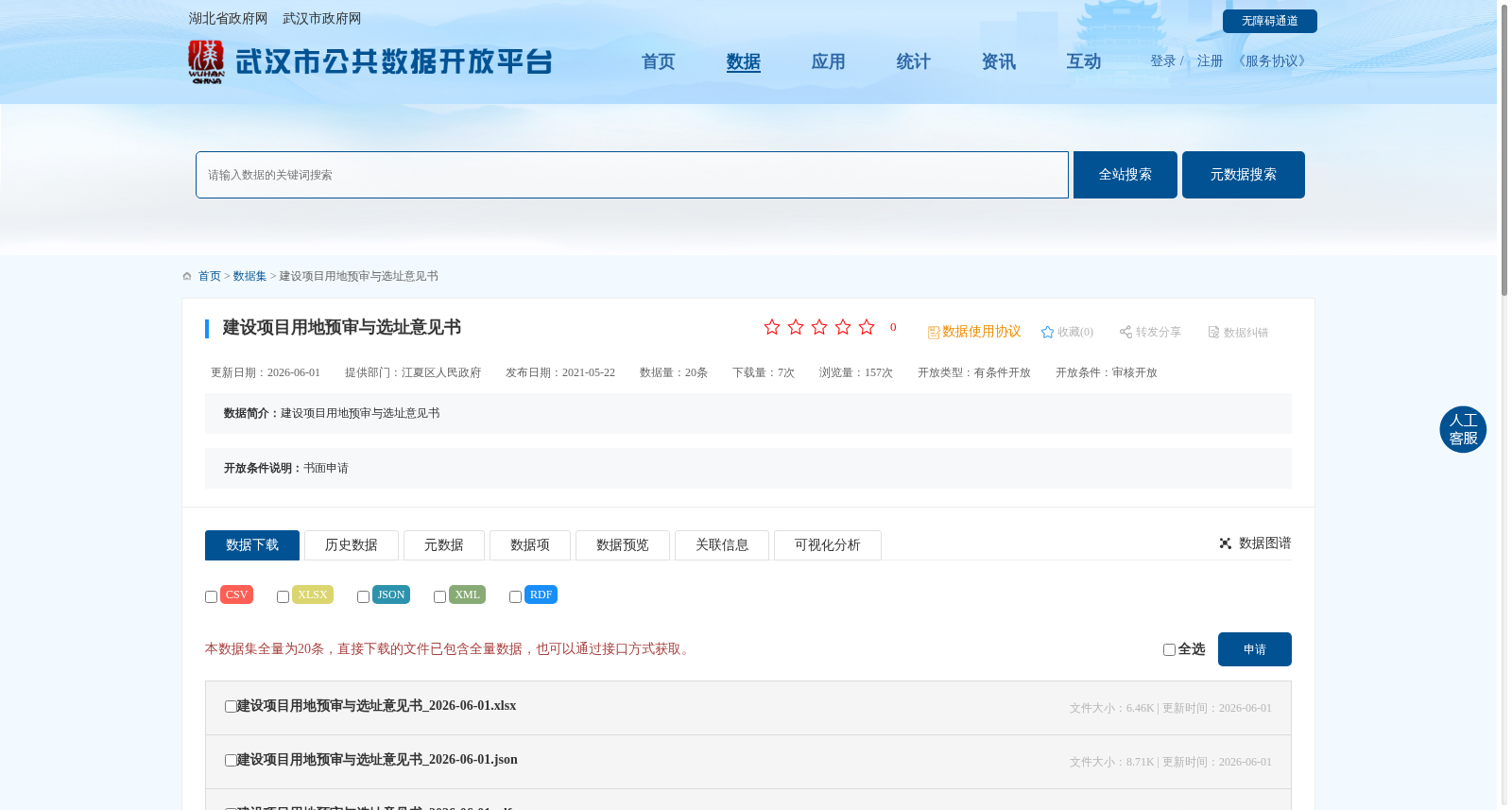Viewport: 1512px width, 810px height.
Task: Click the Wuhan China platform logo
Action: [369, 62]
